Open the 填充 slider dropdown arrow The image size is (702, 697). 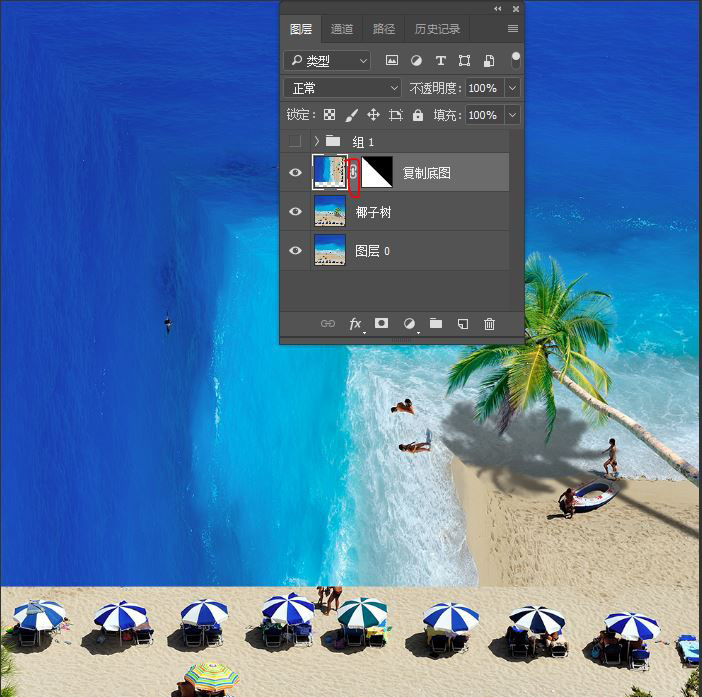click(x=513, y=115)
